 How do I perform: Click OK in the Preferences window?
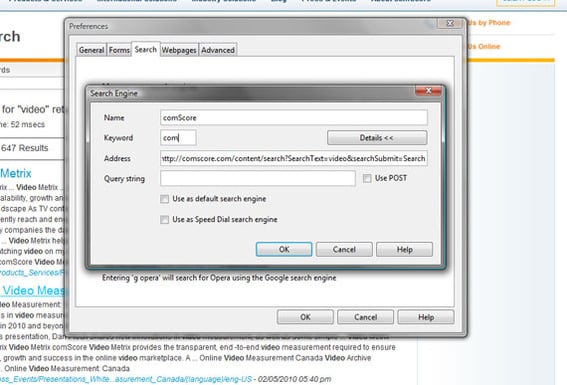pyautogui.click(x=305, y=317)
